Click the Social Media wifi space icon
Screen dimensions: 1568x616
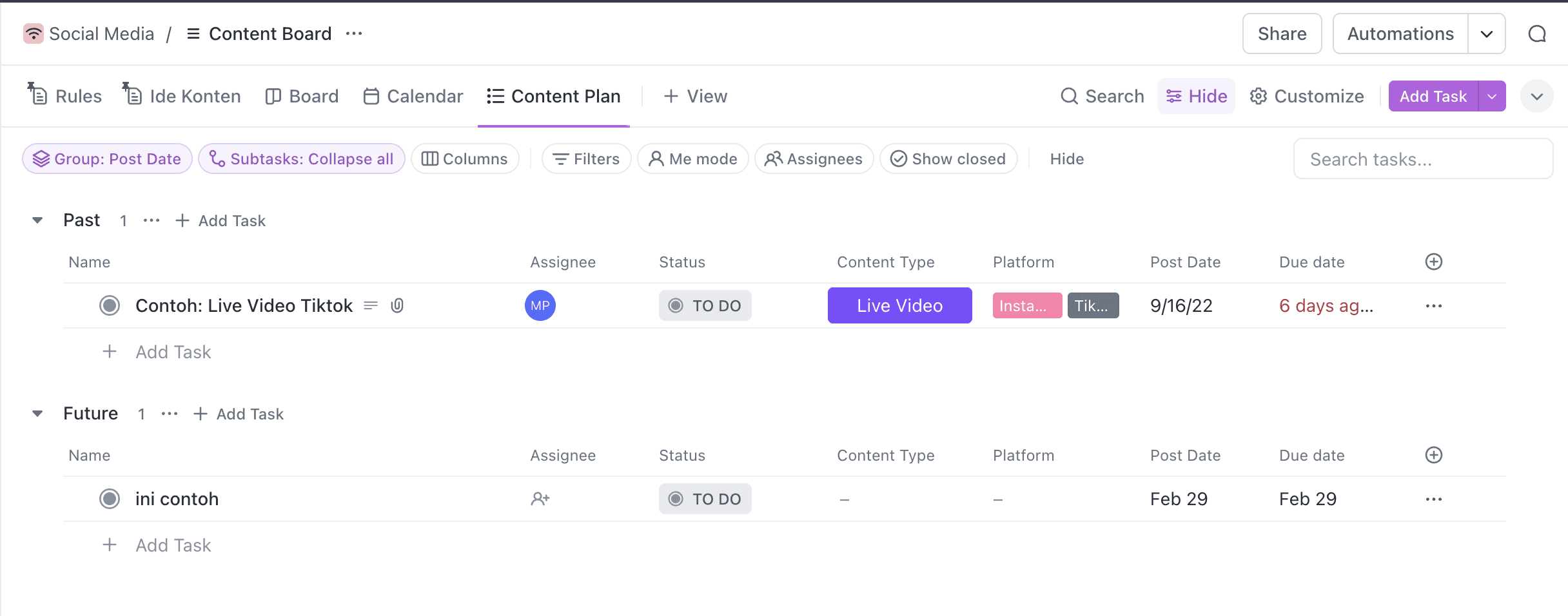(34, 34)
